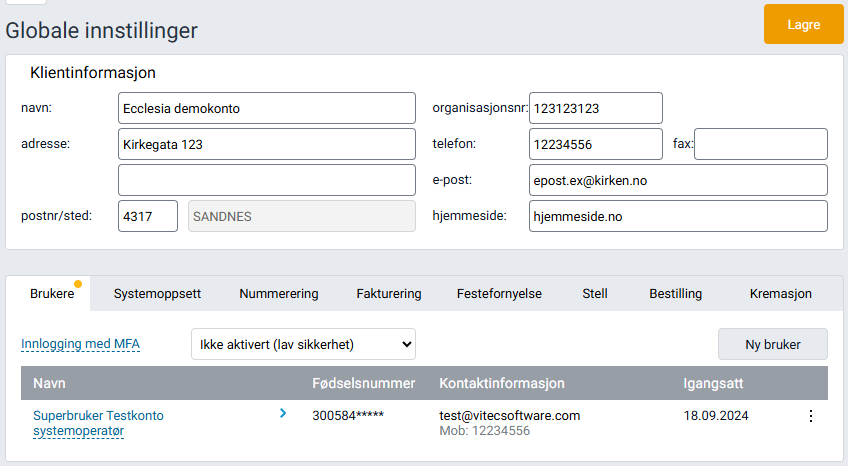Click the Mob: 12234556 text
Image resolution: width=848 pixels, height=466 pixels.
(485, 431)
